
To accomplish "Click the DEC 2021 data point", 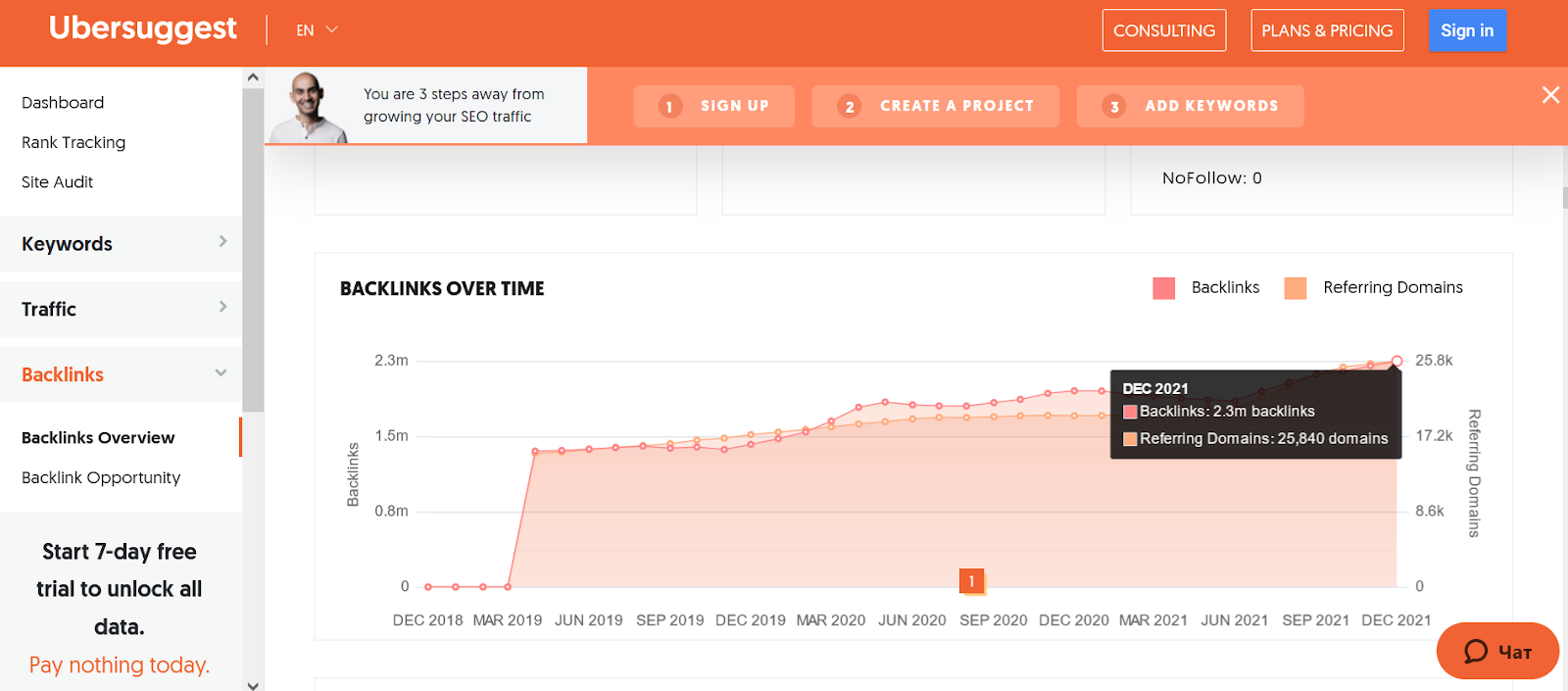I will pos(1396,361).
